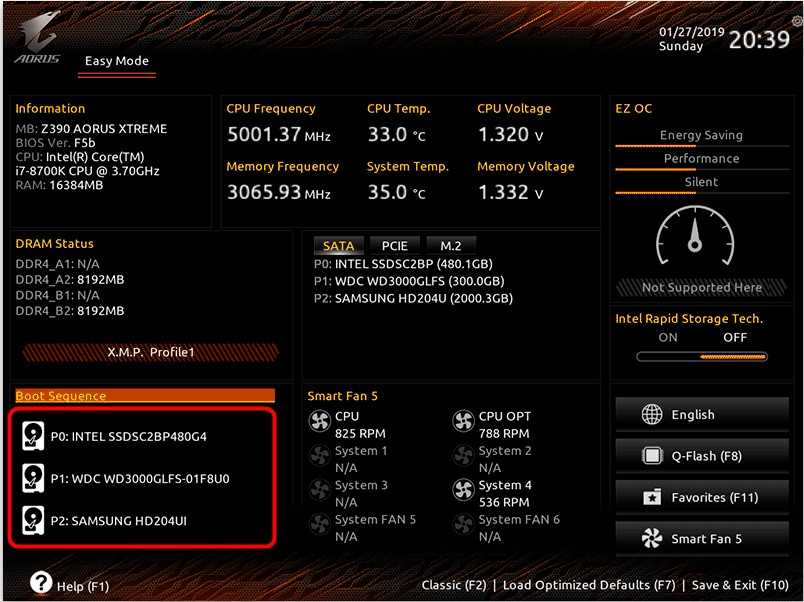
Task: Click the 1.332 V memory voltage value
Action: click(x=510, y=192)
